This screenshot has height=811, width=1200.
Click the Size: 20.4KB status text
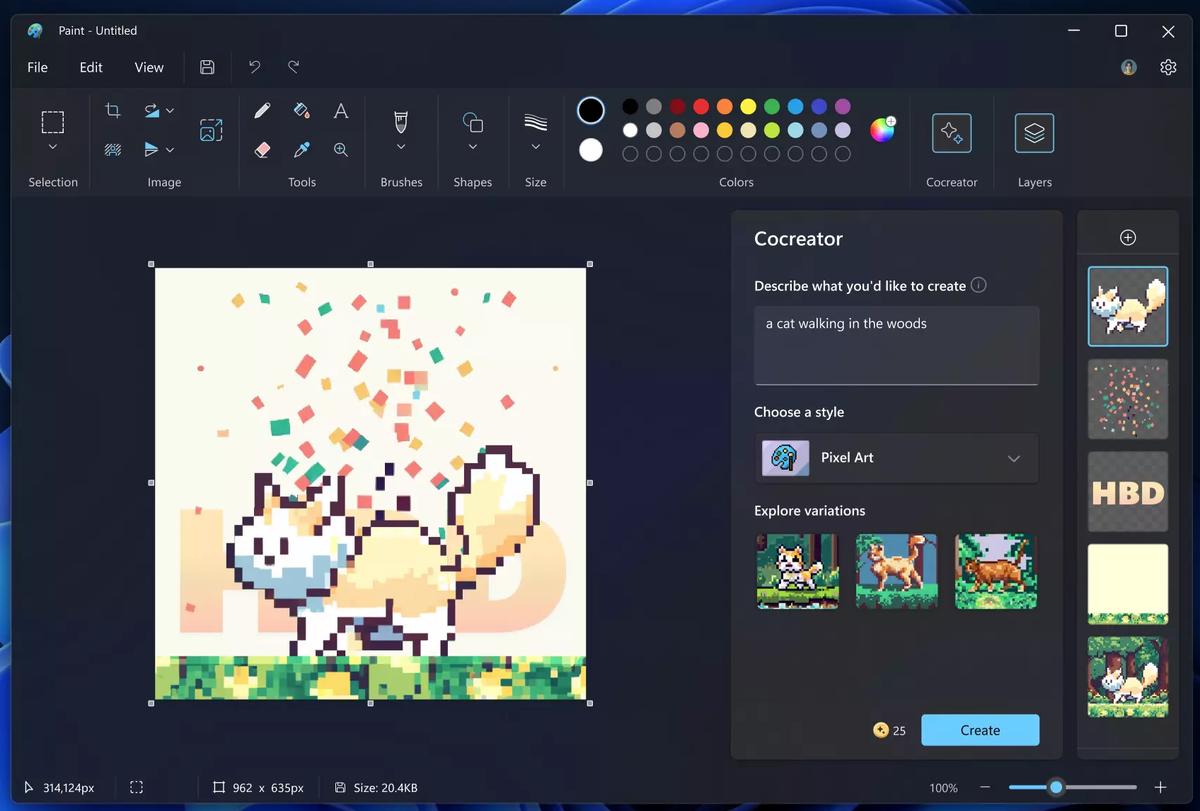(x=386, y=788)
